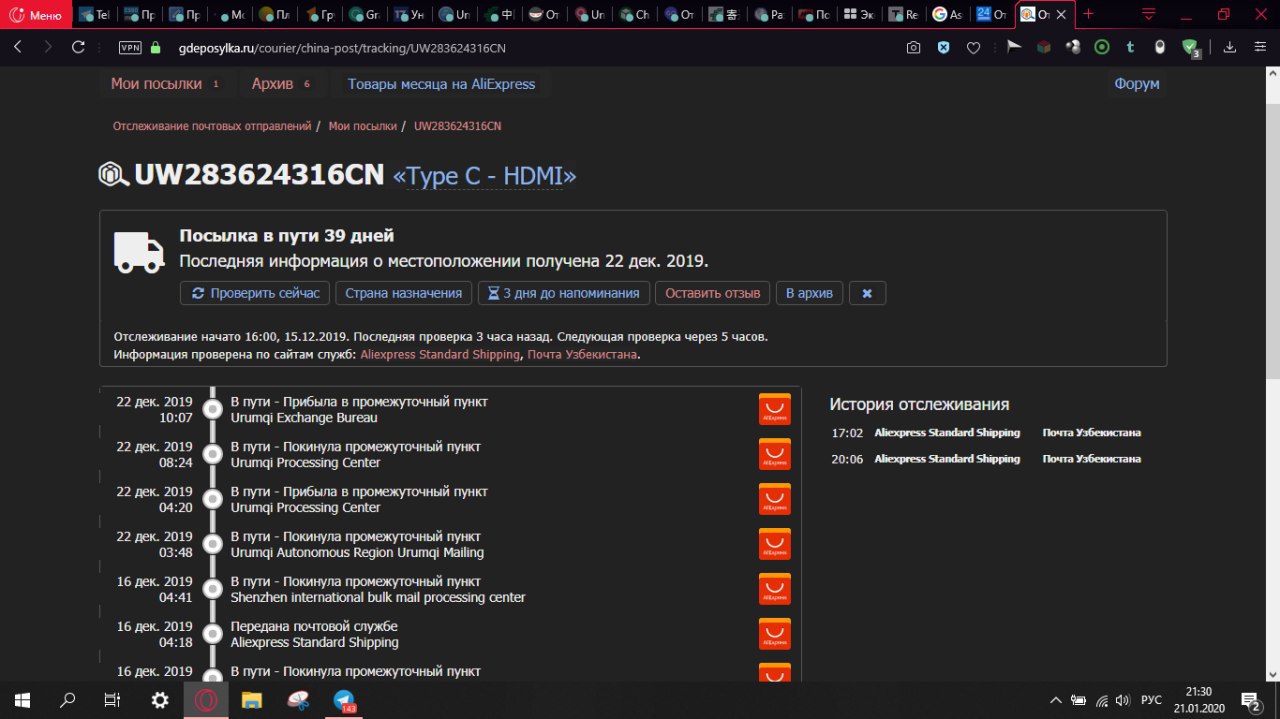Click the UW283624316CN breadcrumb link

coord(457,126)
